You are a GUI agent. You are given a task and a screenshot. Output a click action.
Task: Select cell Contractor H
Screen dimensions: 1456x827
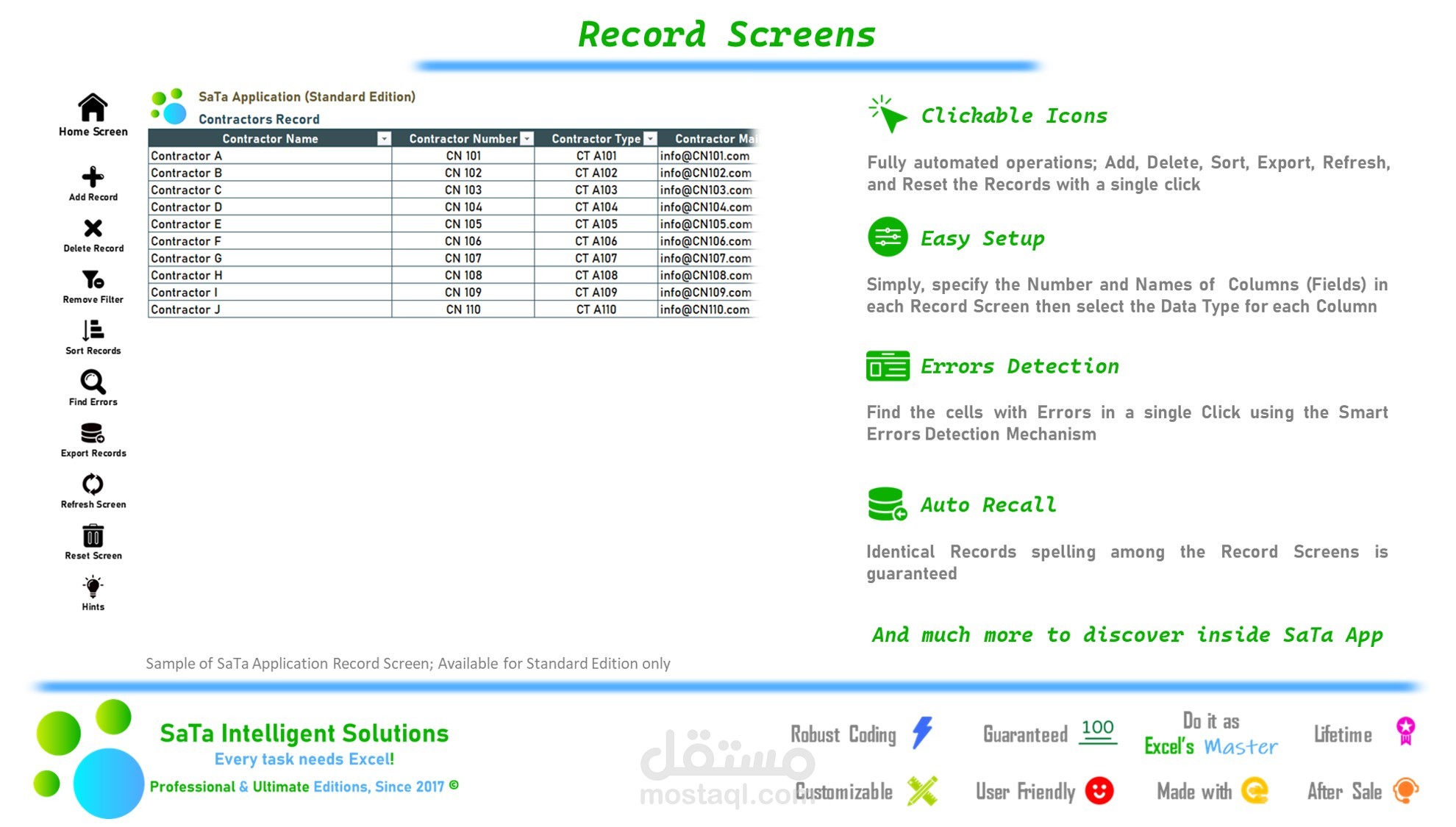coord(270,275)
